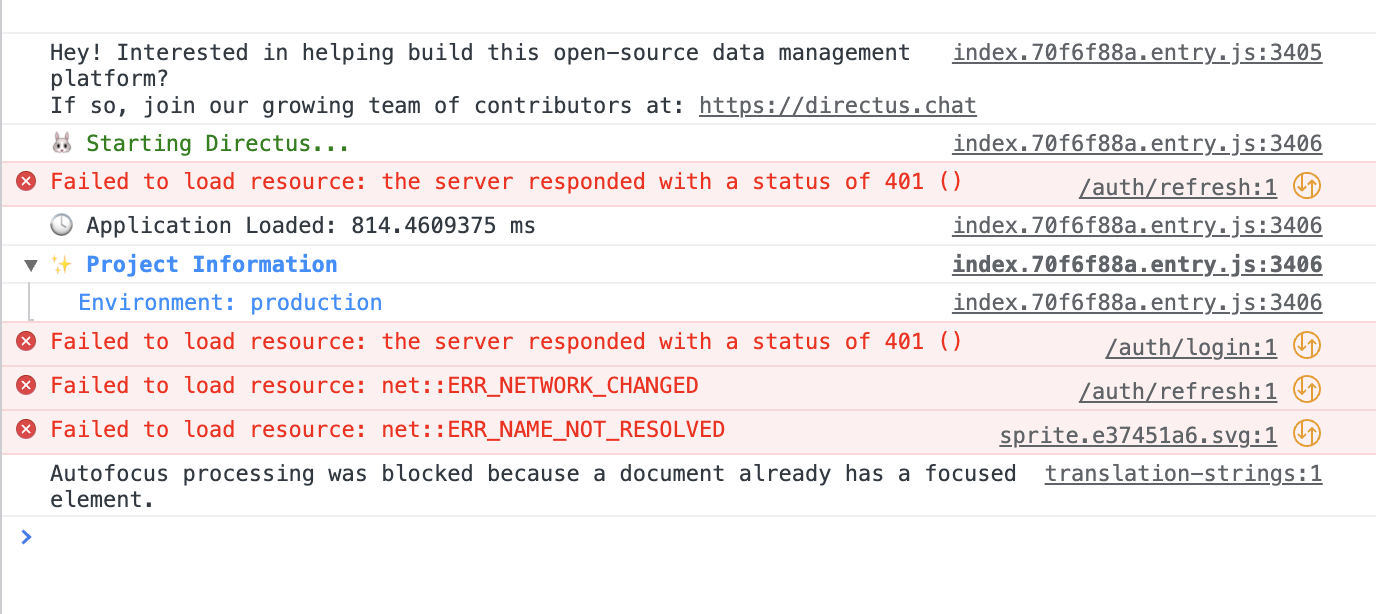Click network request icon beside sprite.e37451a6.svg:1
Screen dimensions: 1376x614
tap(1307, 433)
